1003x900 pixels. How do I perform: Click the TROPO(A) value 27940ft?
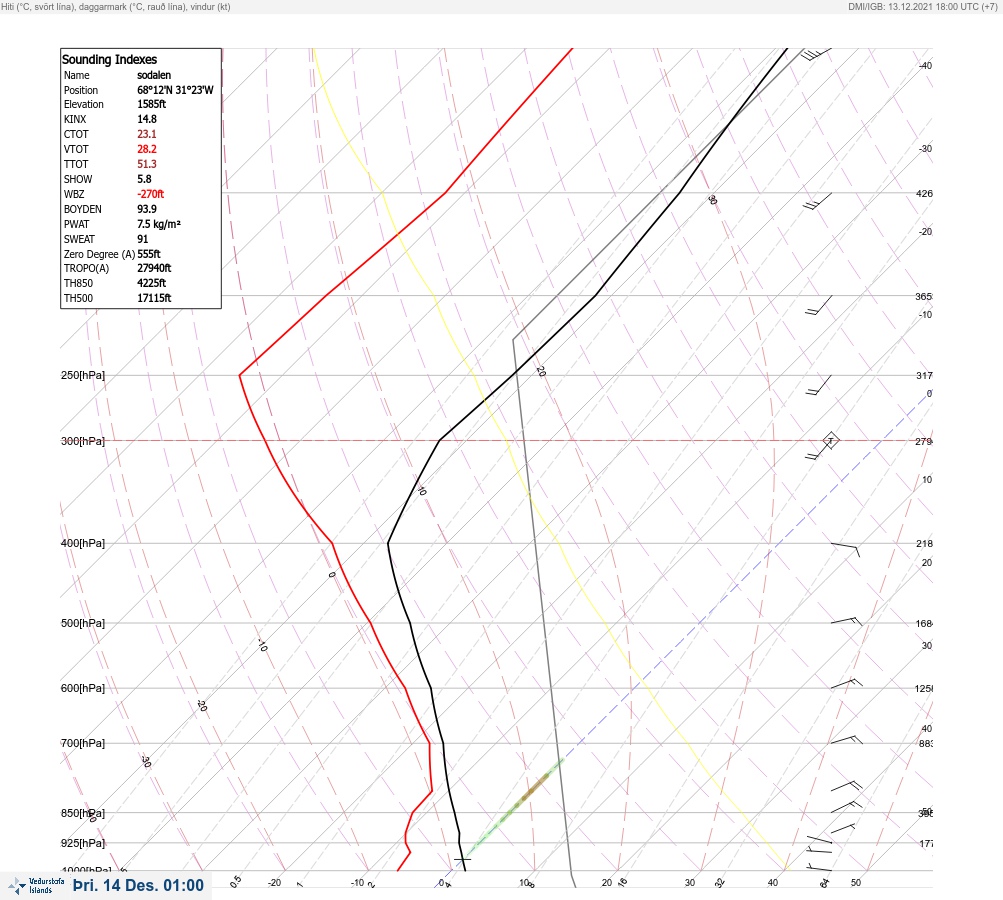[x=154, y=268]
